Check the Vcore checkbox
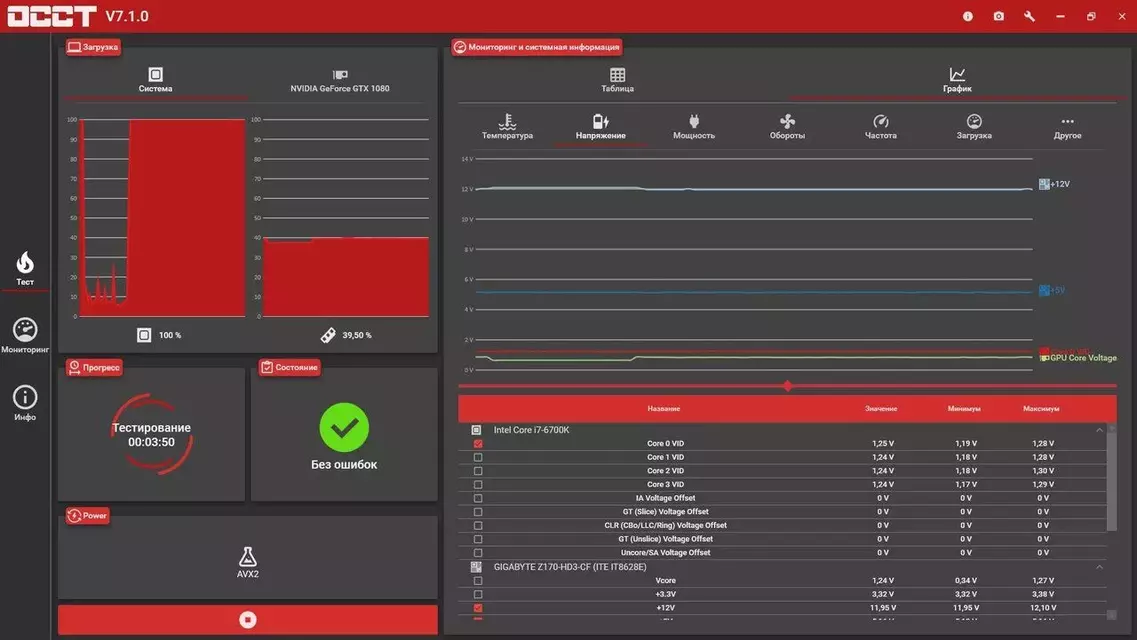1137x640 pixels. pyautogui.click(x=478, y=581)
